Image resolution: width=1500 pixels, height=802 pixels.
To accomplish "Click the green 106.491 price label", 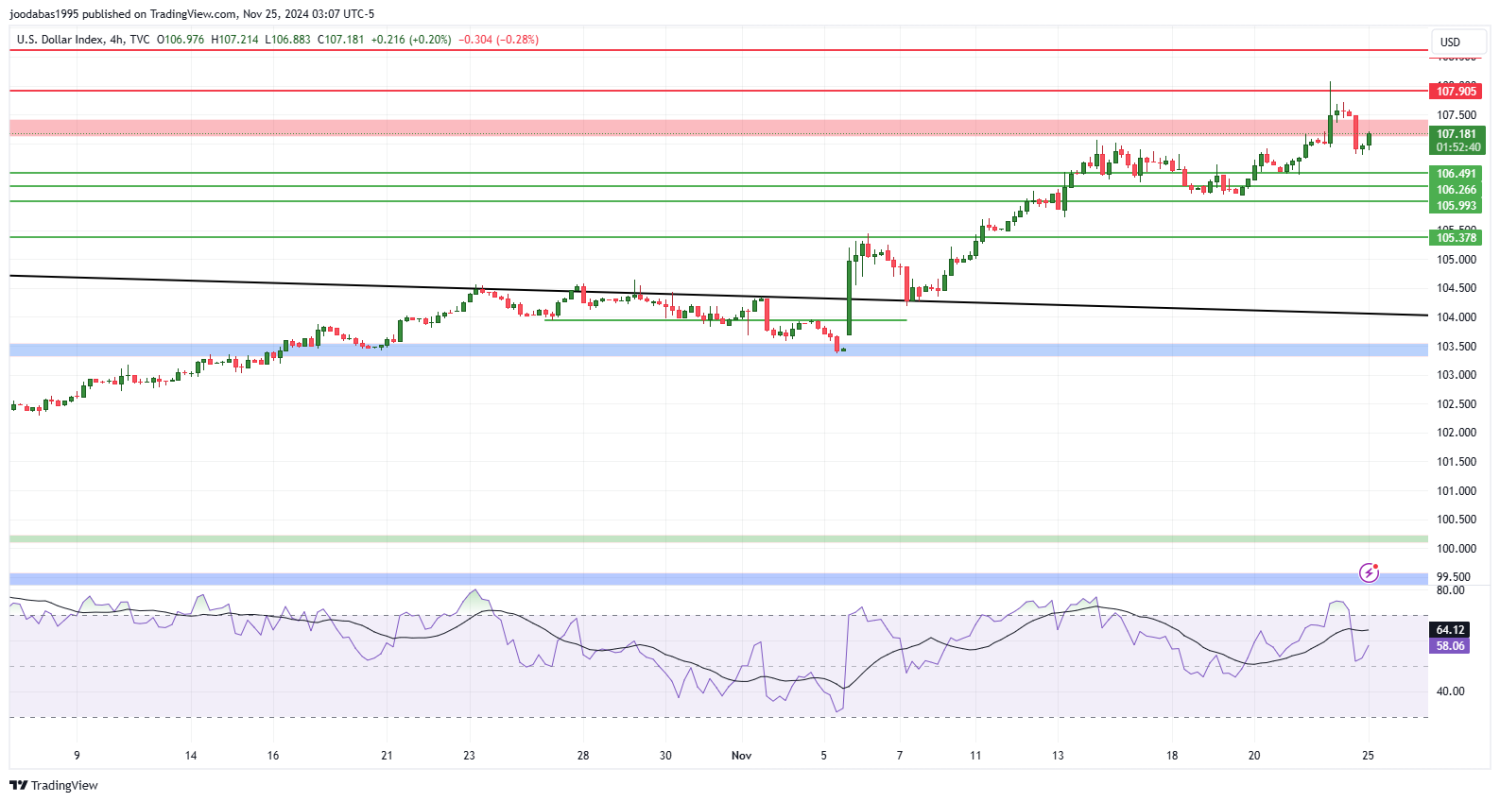I will click(x=1456, y=173).
